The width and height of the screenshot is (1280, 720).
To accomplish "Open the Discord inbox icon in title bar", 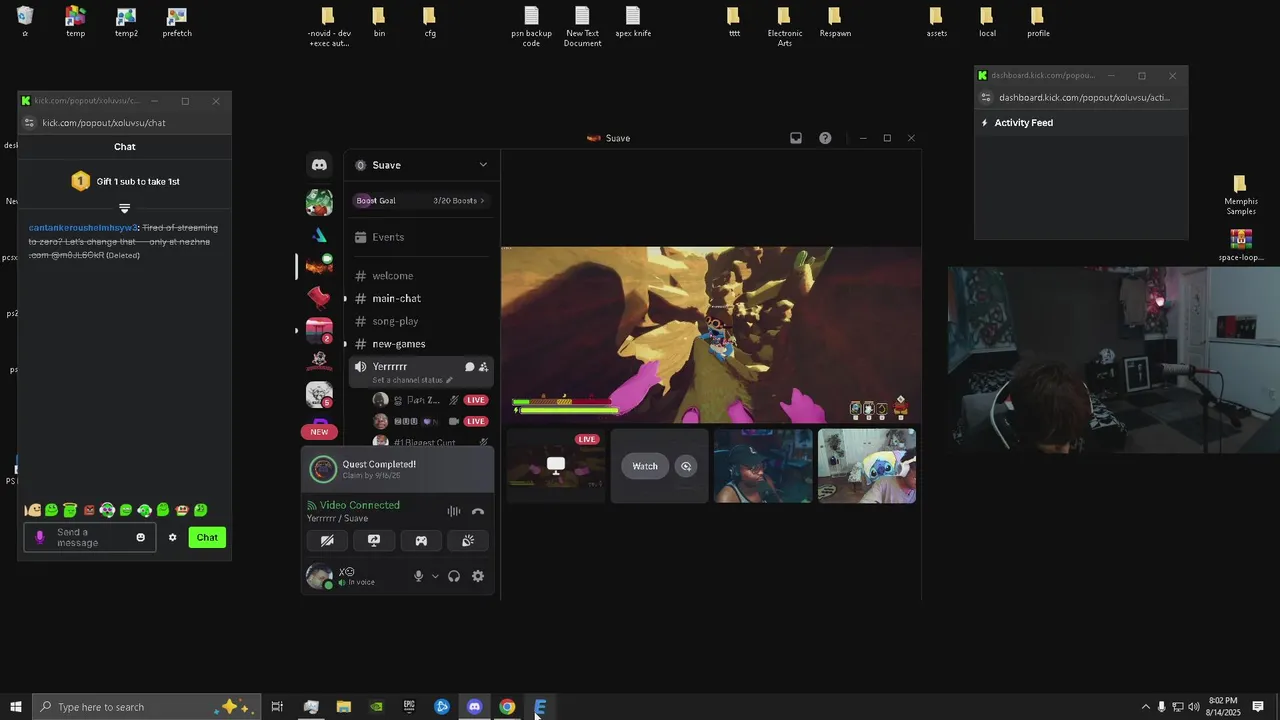I will tap(796, 138).
